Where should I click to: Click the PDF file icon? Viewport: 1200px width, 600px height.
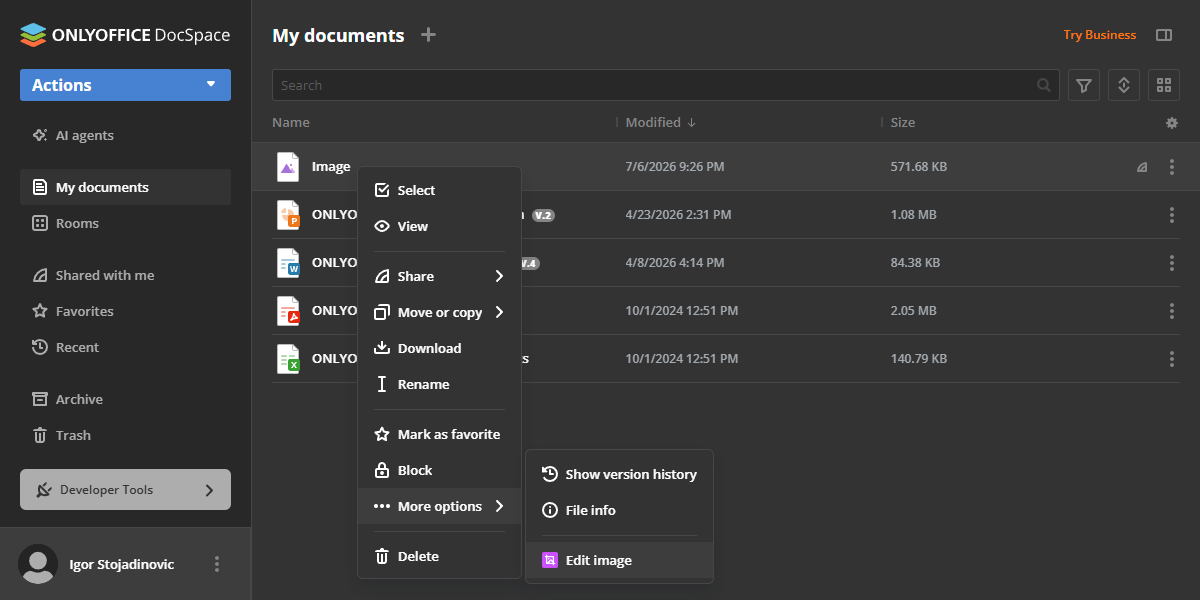(x=288, y=311)
